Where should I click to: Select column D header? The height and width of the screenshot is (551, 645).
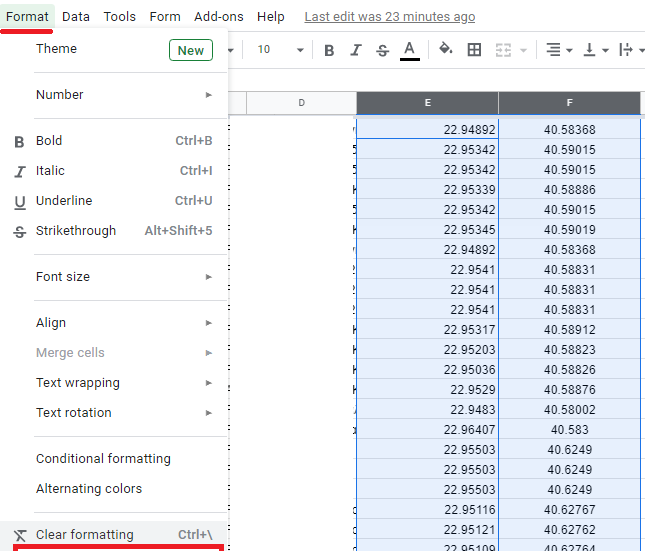click(302, 103)
